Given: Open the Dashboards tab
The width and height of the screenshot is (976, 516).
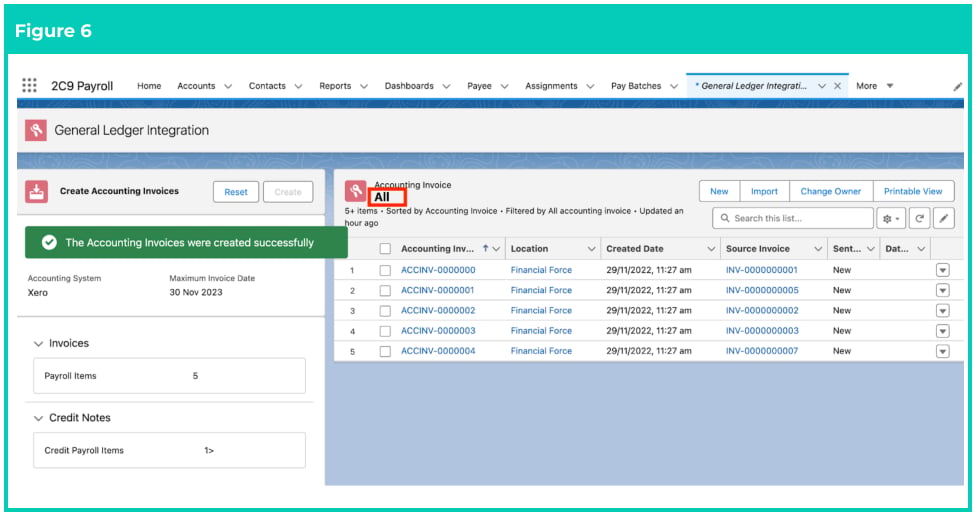Looking at the screenshot, I should [x=409, y=86].
